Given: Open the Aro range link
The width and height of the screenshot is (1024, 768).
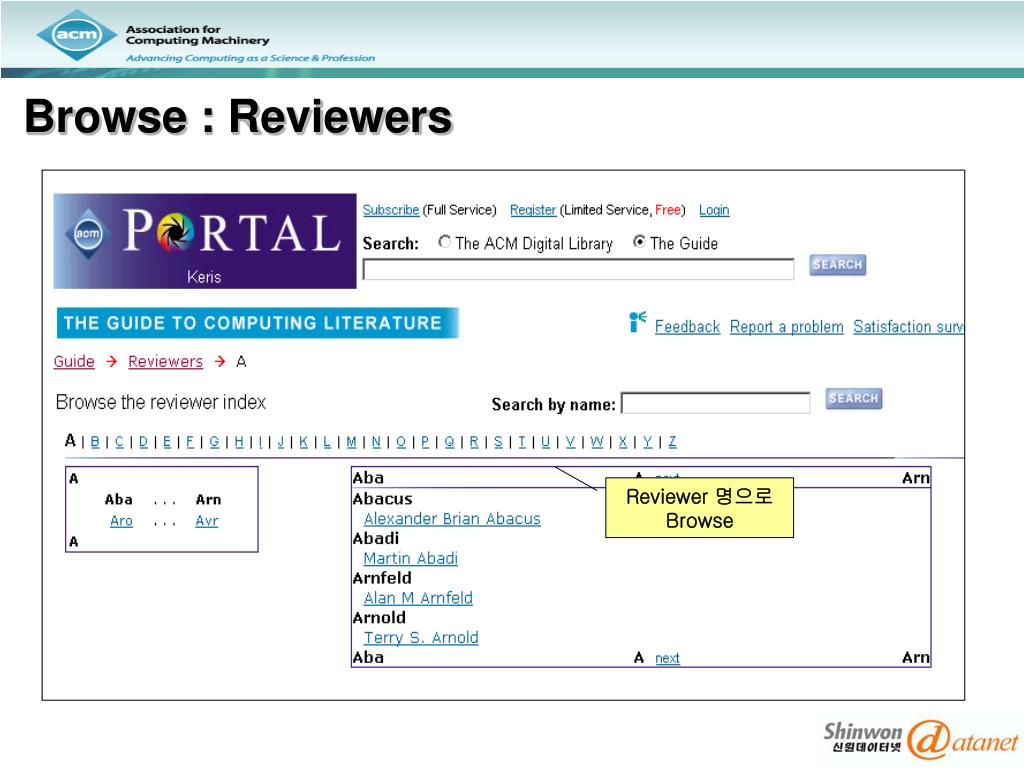Looking at the screenshot, I should 121,520.
